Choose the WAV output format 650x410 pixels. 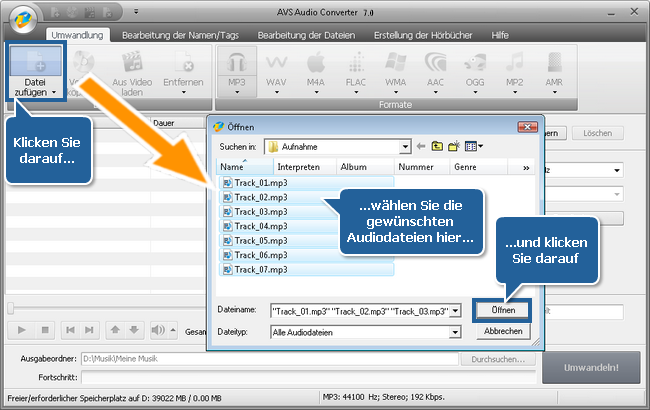[x=276, y=72]
